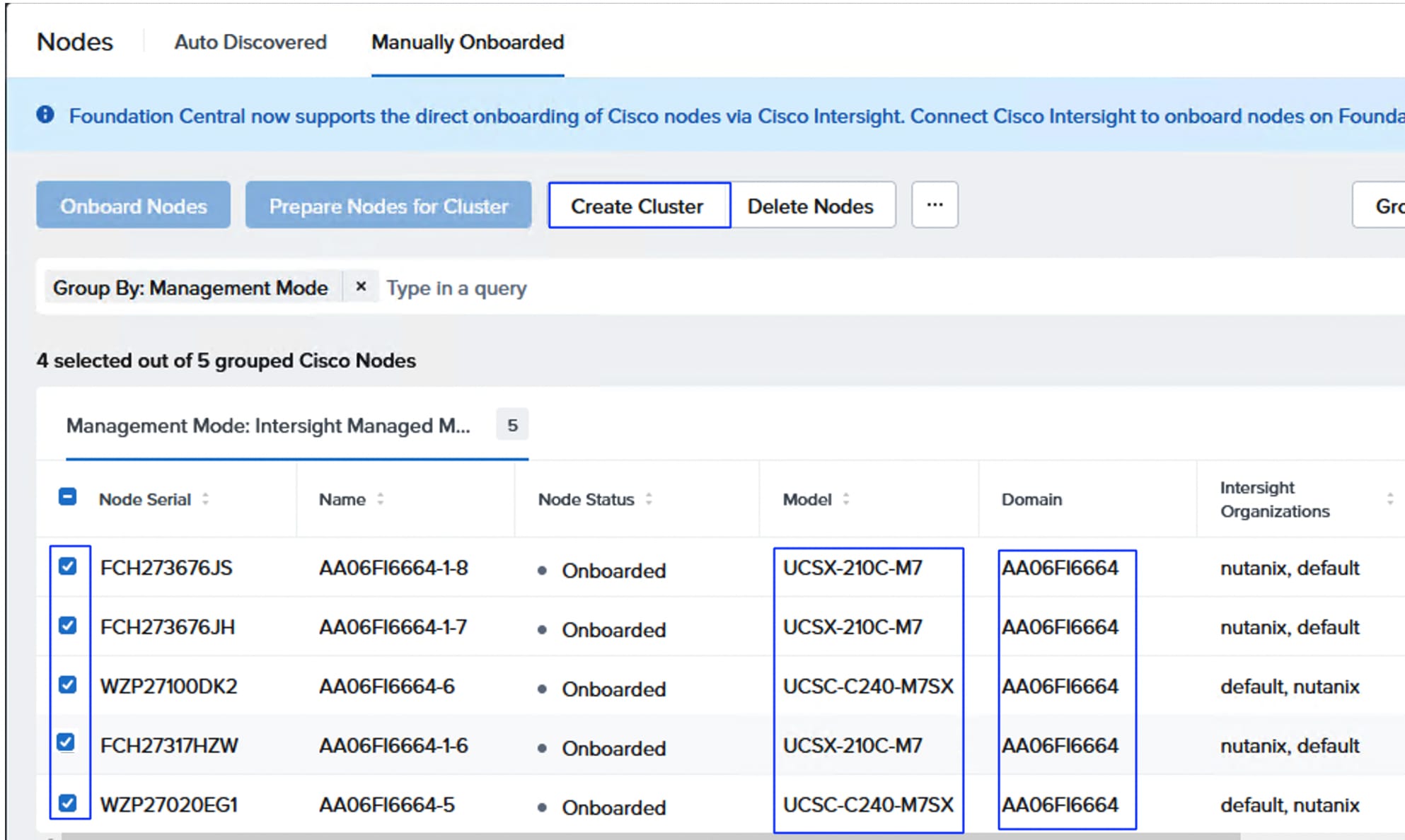This screenshot has height=840, width=1405.
Task: Click the Type in a query field
Action: 456,287
